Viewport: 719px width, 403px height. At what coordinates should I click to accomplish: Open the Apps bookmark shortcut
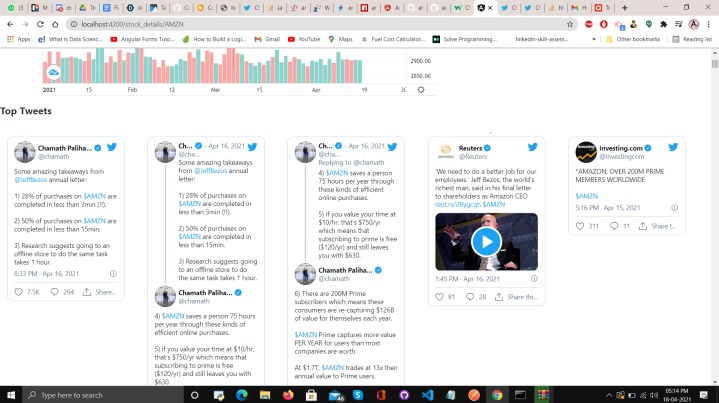19,39
